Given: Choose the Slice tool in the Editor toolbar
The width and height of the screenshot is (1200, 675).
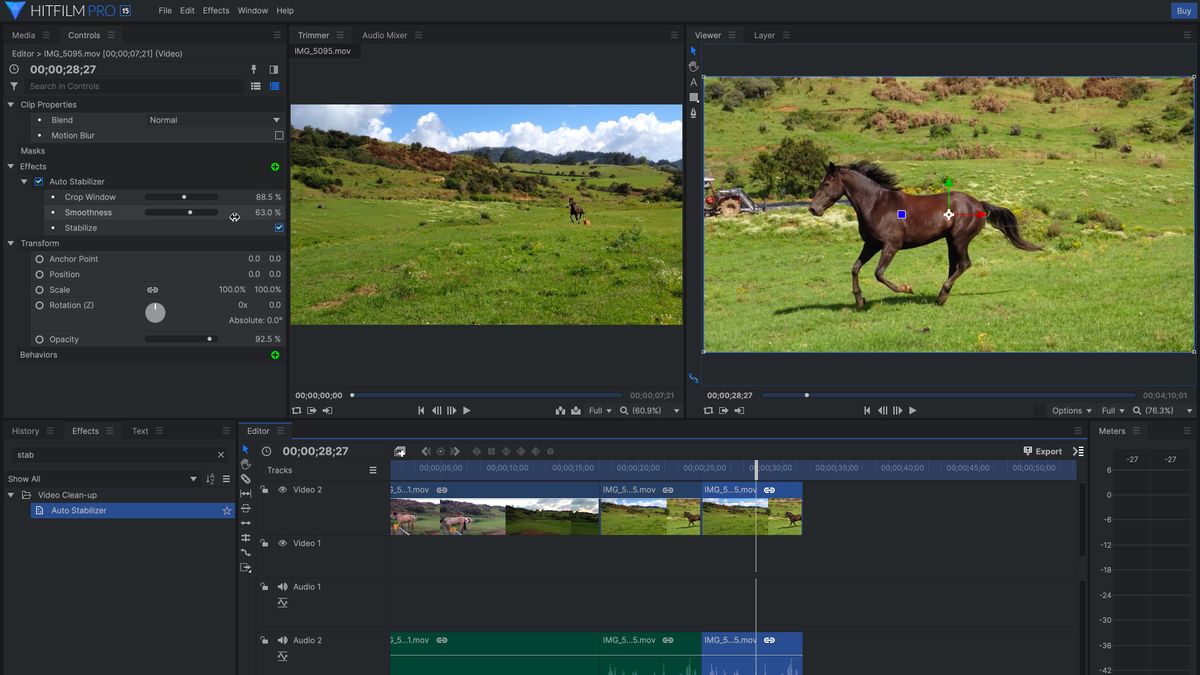Looking at the screenshot, I should [x=245, y=479].
